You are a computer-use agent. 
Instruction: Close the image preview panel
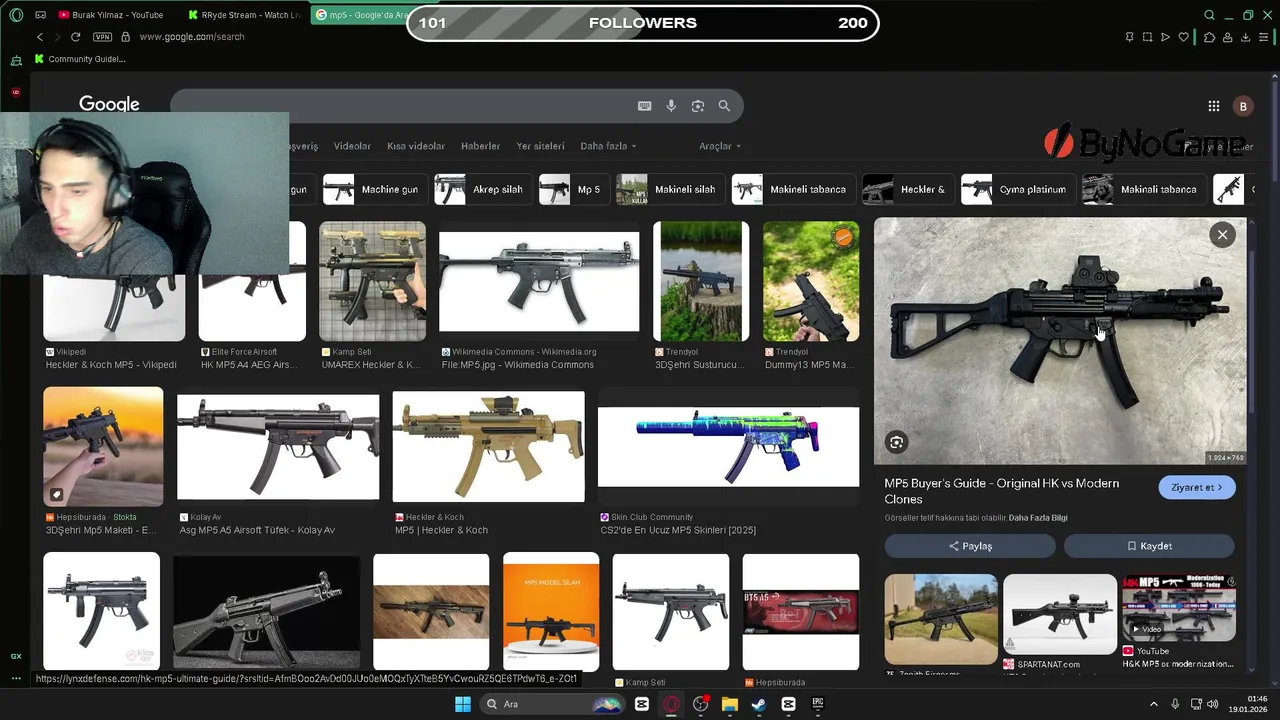(x=1222, y=235)
